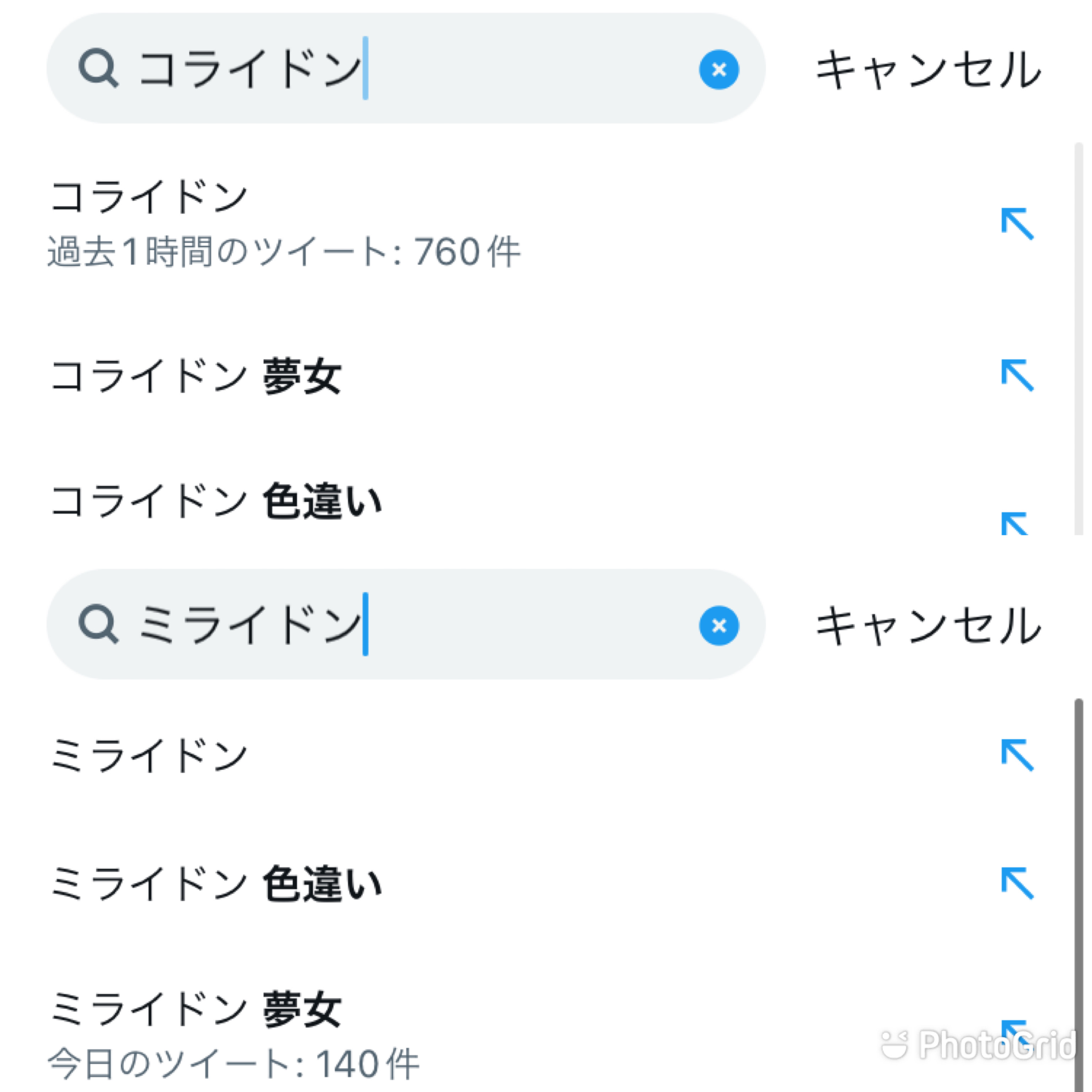Viewport: 1092px width, 1092px height.
Task: Fill query using arrow beside コライドン 色違い
Action: [1015, 523]
